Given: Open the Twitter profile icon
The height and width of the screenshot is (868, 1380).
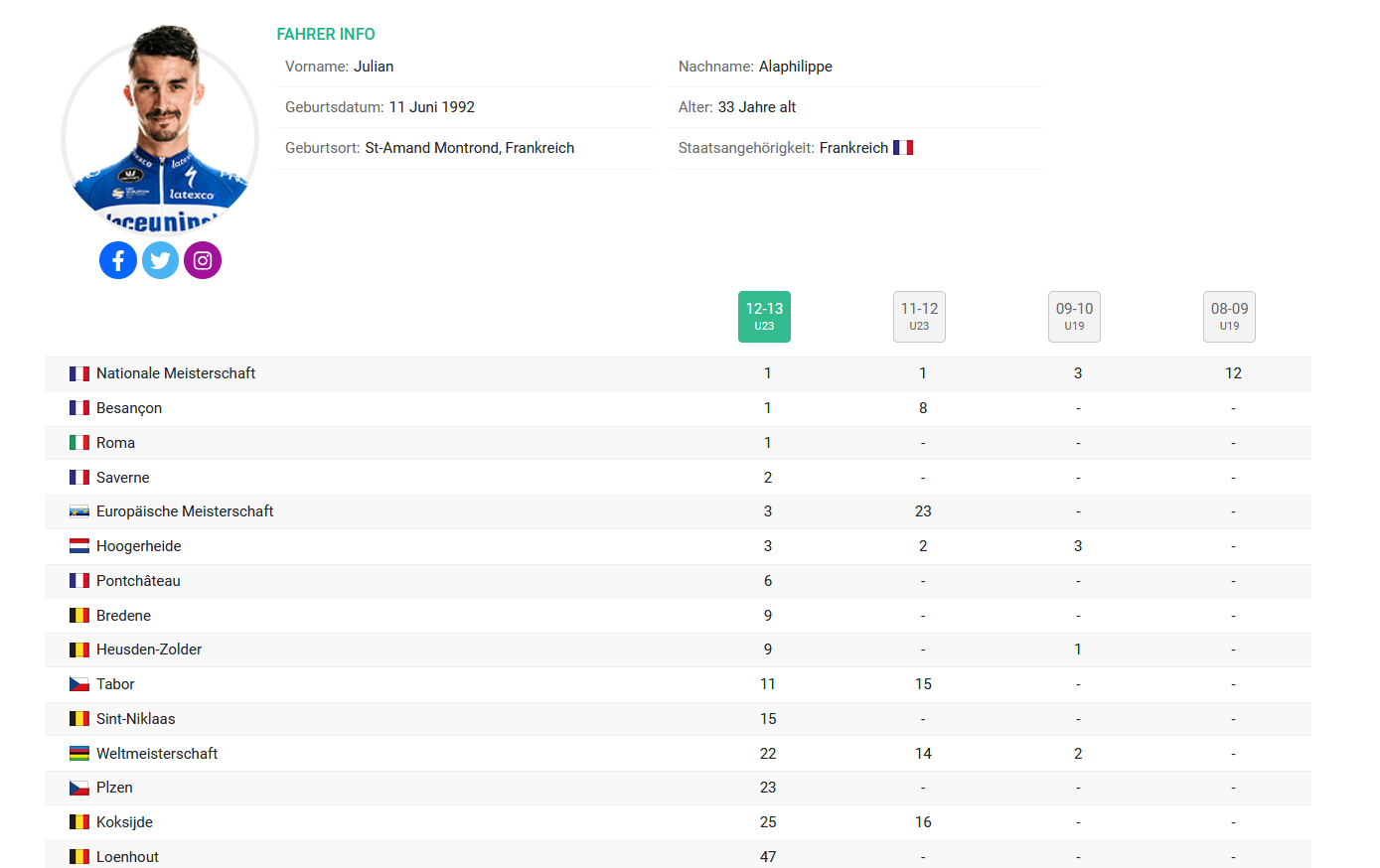Looking at the screenshot, I should (x=160, y=260).
